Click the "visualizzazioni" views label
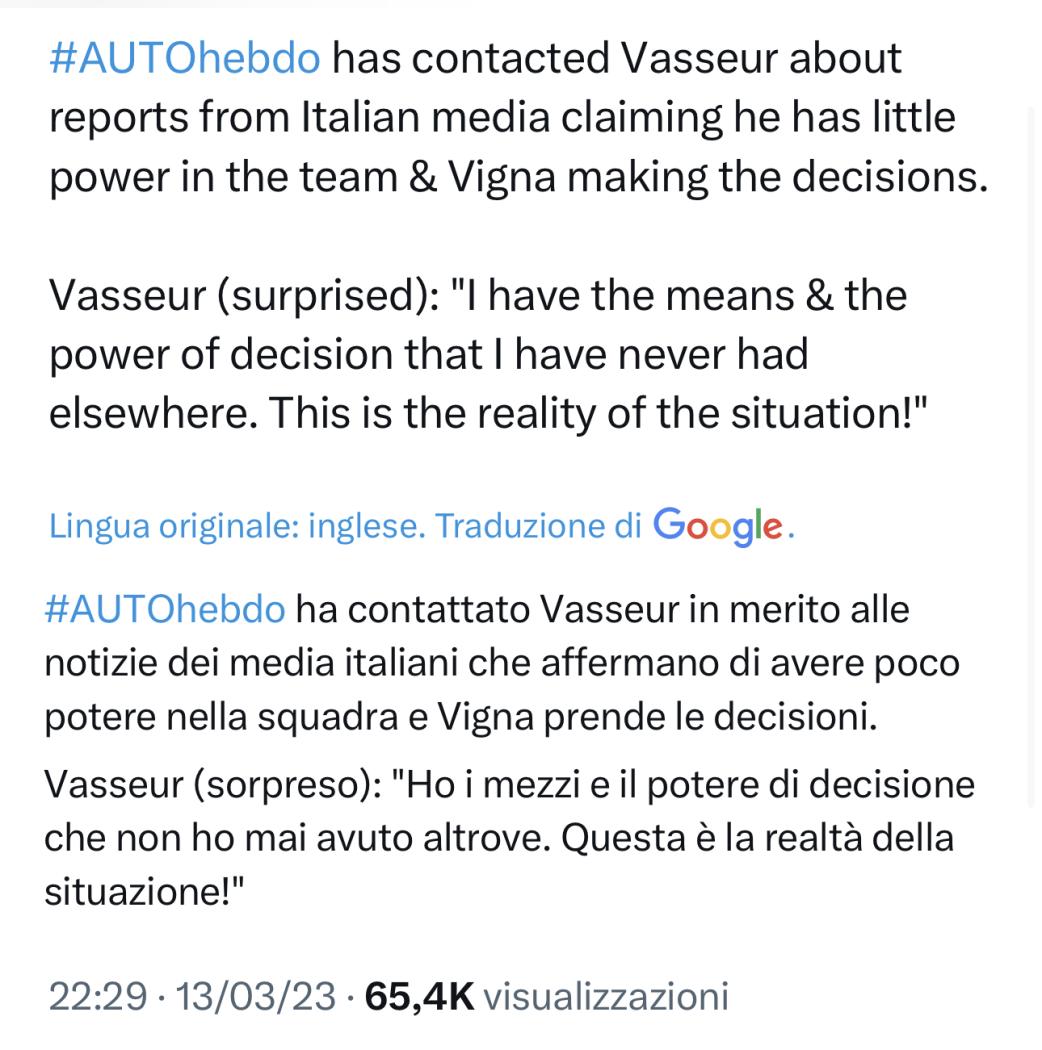 [606, 996]
